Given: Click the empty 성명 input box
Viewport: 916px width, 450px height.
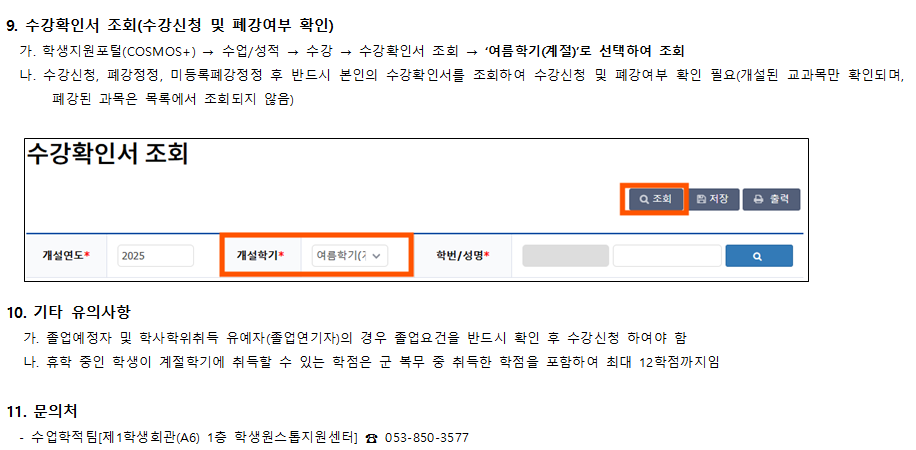Looking at the screenshot, I should click(667, 256).
